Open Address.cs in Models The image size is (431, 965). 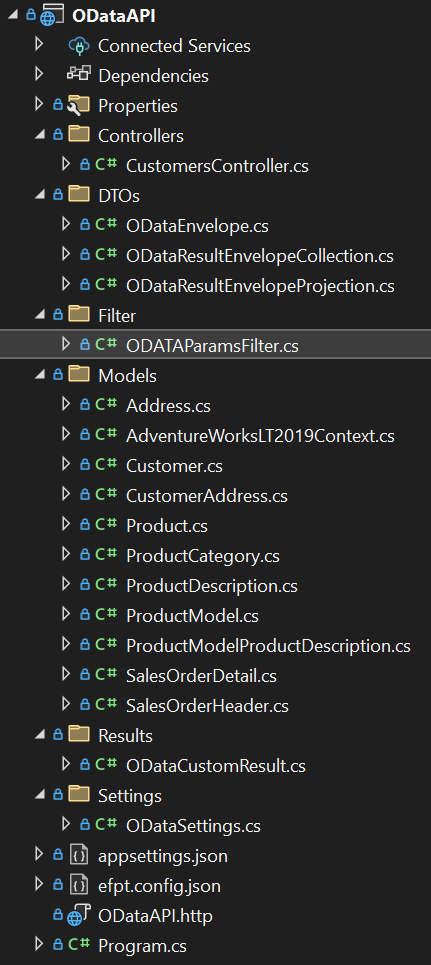coord(168,406)
